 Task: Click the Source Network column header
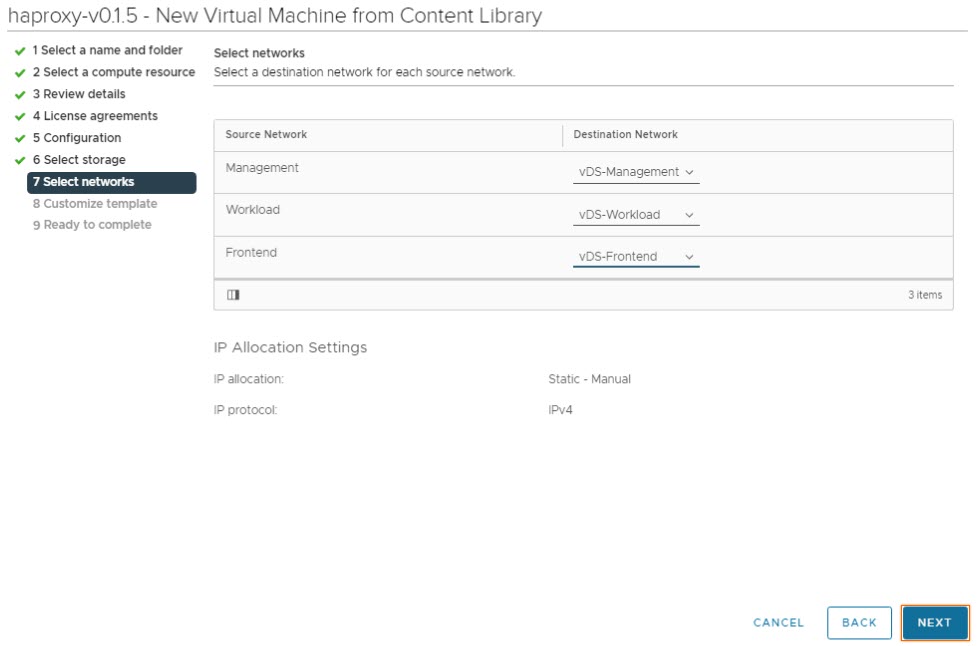(266, 135)
